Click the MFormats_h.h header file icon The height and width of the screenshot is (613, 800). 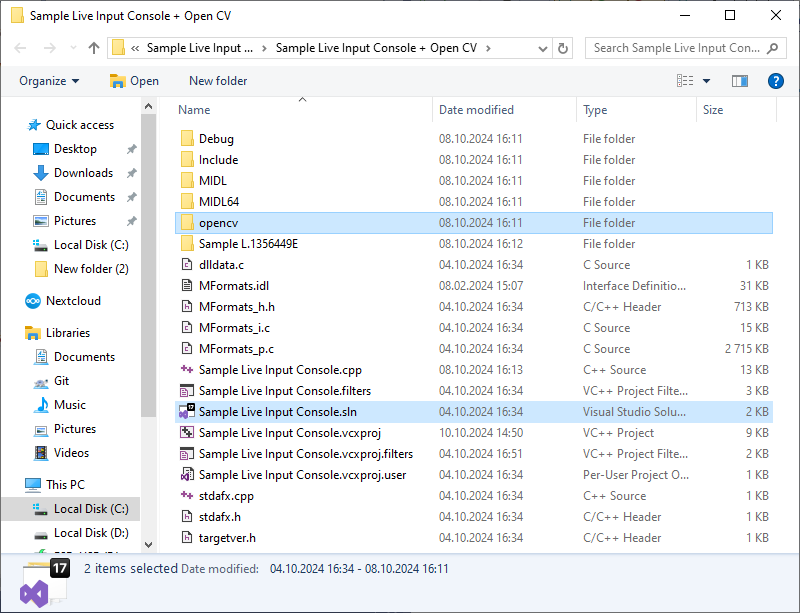point(187,306)
